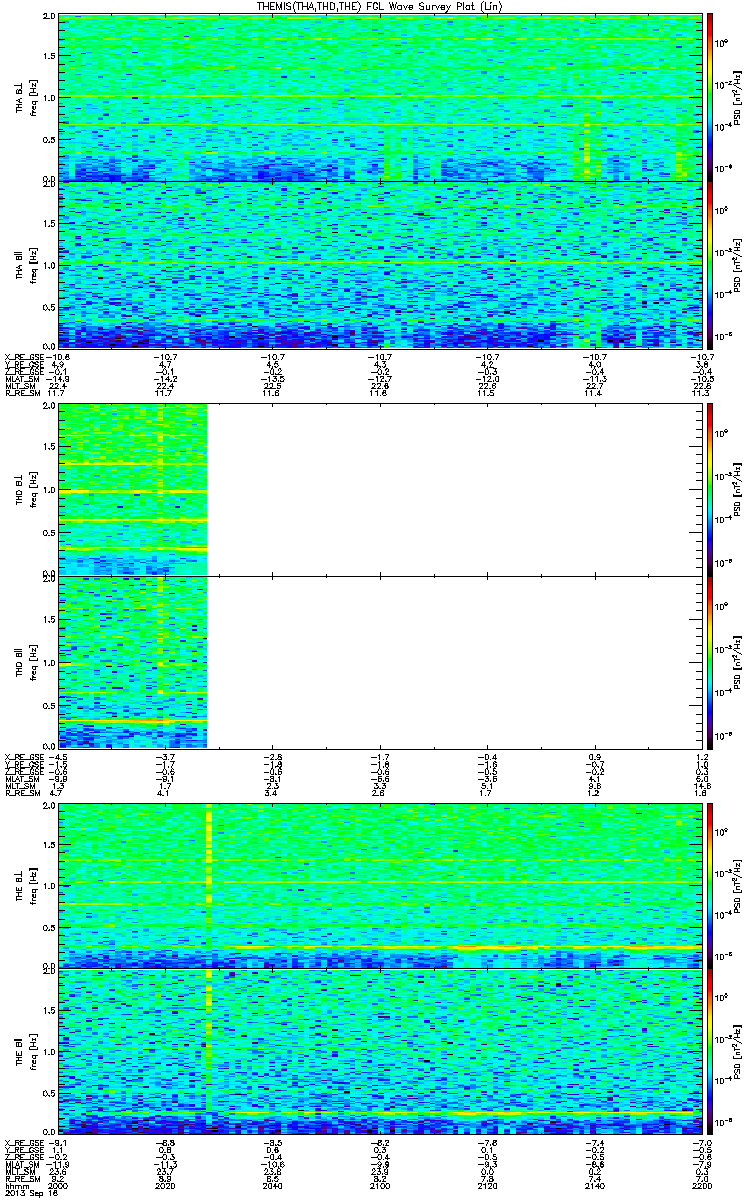Click the hhmm axis label at bottom left
This screenshot has height=1200, width=750.
pyautogui.click(x=15, y=1186)
